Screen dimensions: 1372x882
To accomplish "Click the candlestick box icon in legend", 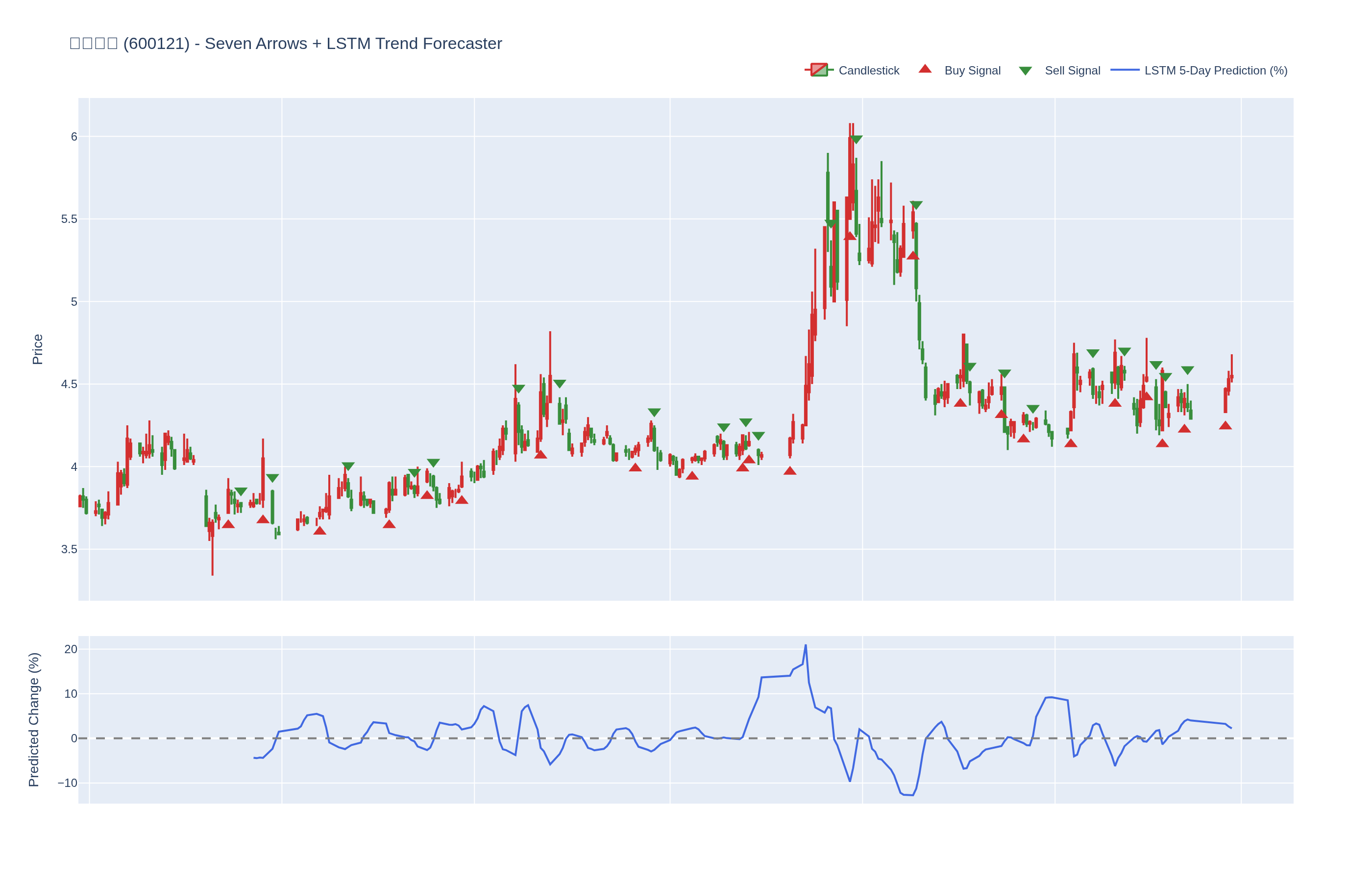I will point(819,70).
